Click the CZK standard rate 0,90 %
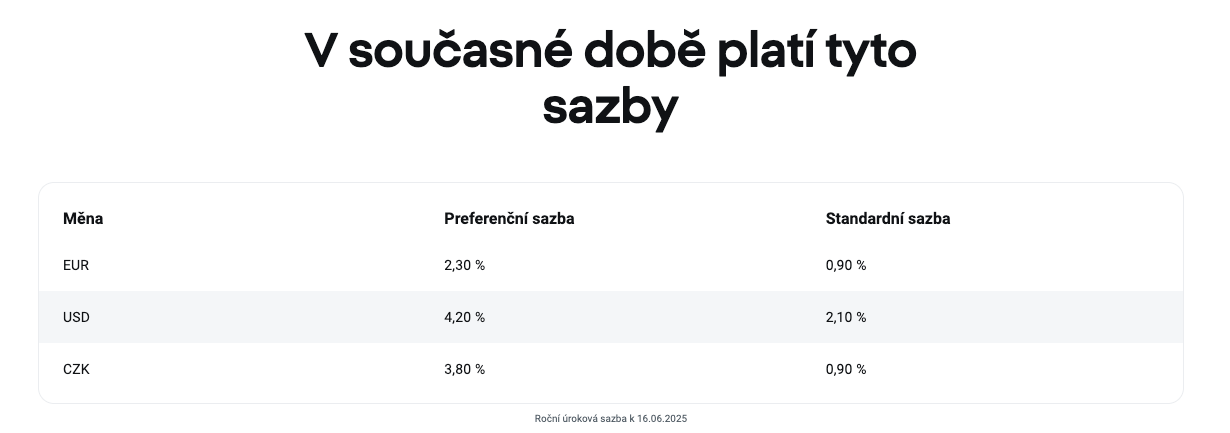Viewport: 1230px width, 433px height. [x=846, y=369]
